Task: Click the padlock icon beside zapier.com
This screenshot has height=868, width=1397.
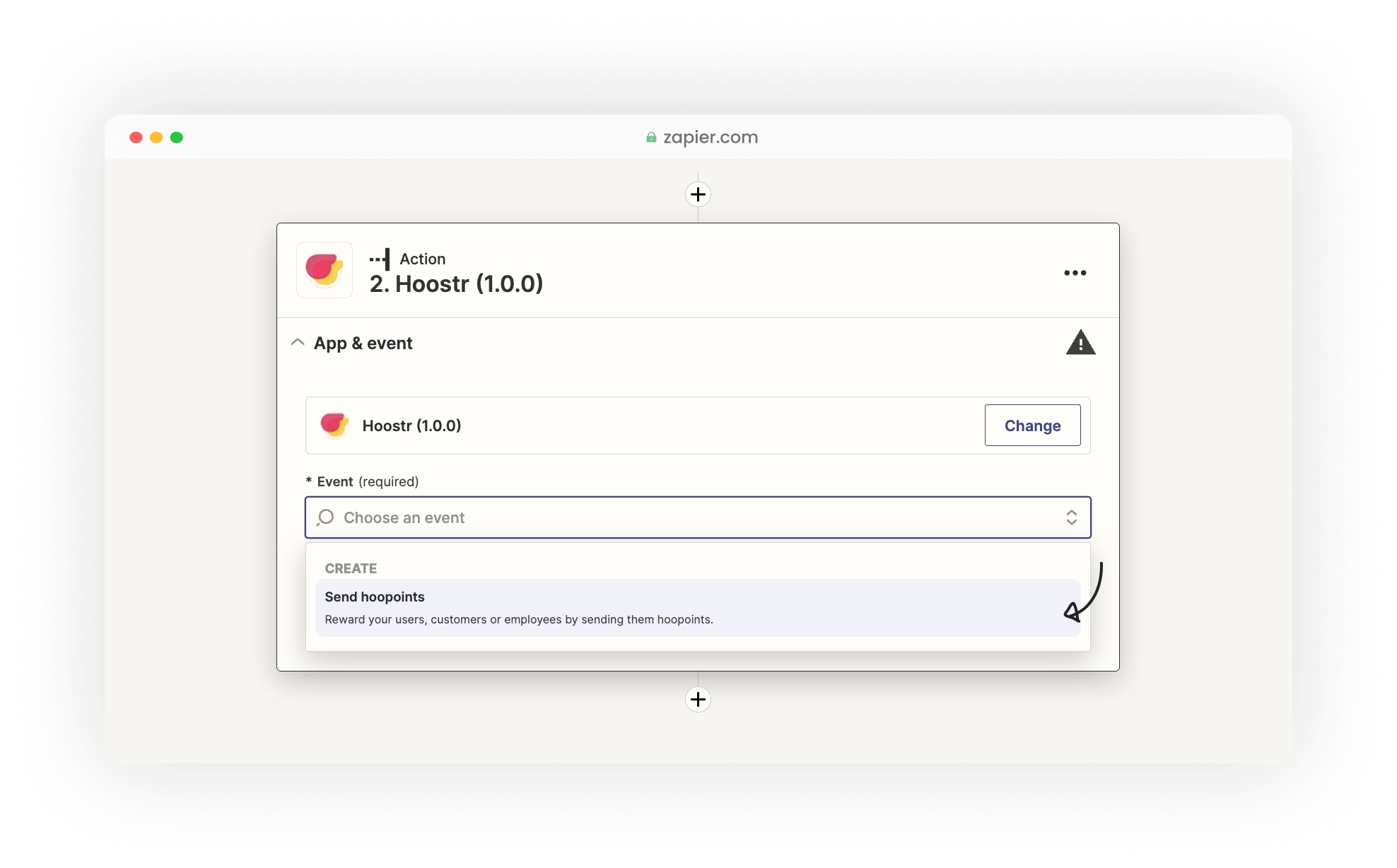Action: (x=651, y=137)
